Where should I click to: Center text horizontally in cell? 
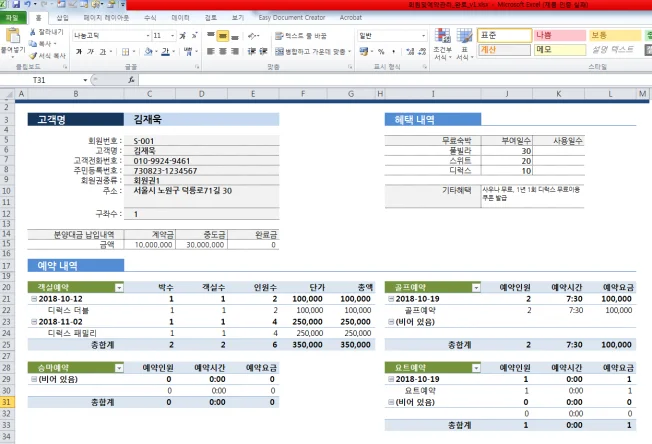coord(222,52)
